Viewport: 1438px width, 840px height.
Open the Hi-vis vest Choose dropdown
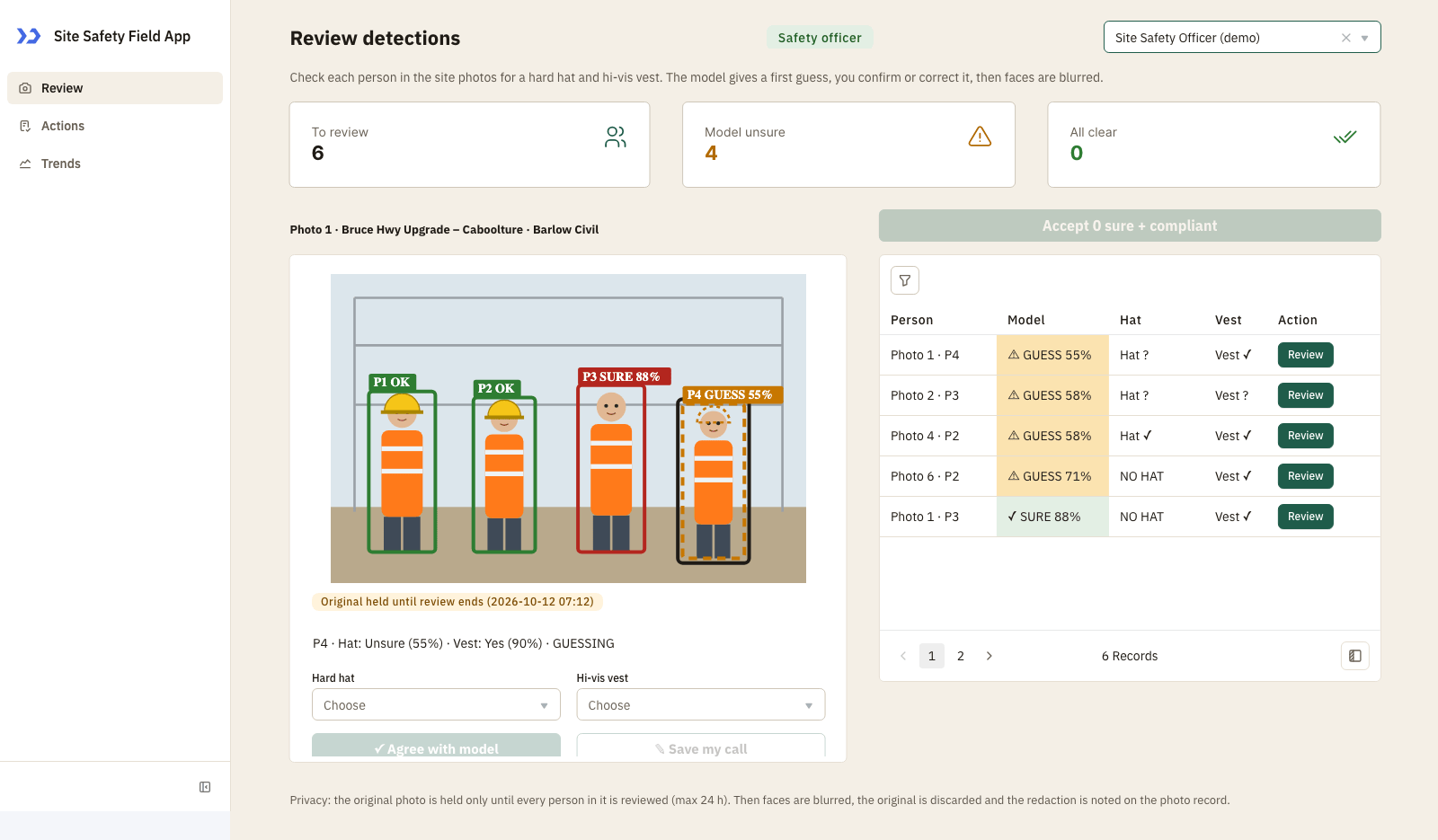701,705
